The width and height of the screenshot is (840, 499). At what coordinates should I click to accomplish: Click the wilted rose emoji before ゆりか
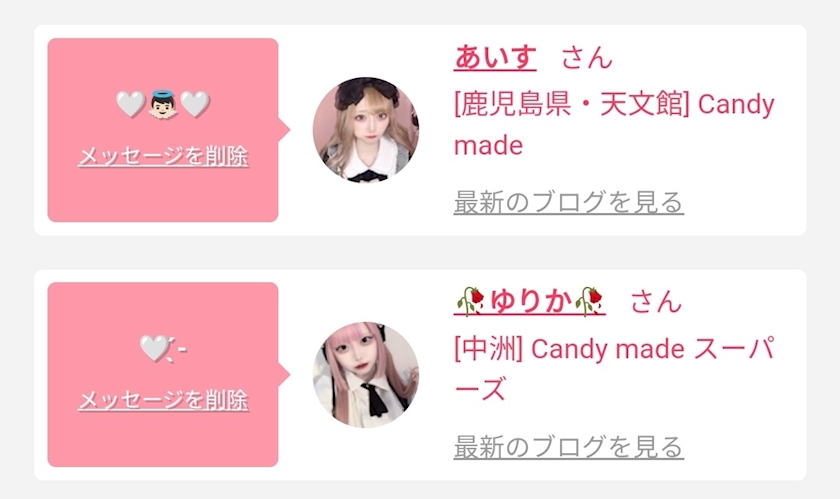[x=470, y=301]
